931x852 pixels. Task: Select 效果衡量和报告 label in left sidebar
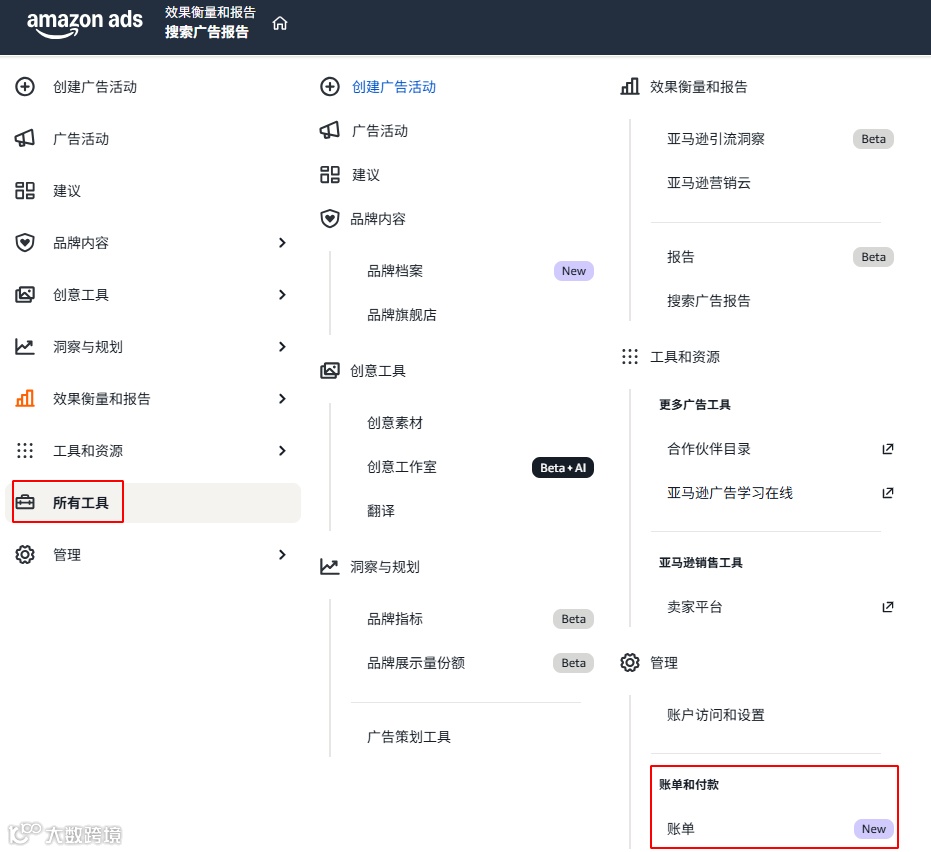(102, 398)
